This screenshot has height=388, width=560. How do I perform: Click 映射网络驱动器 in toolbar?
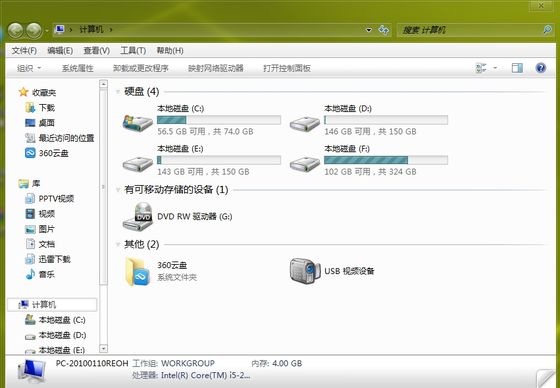click(x=216, y=68)
